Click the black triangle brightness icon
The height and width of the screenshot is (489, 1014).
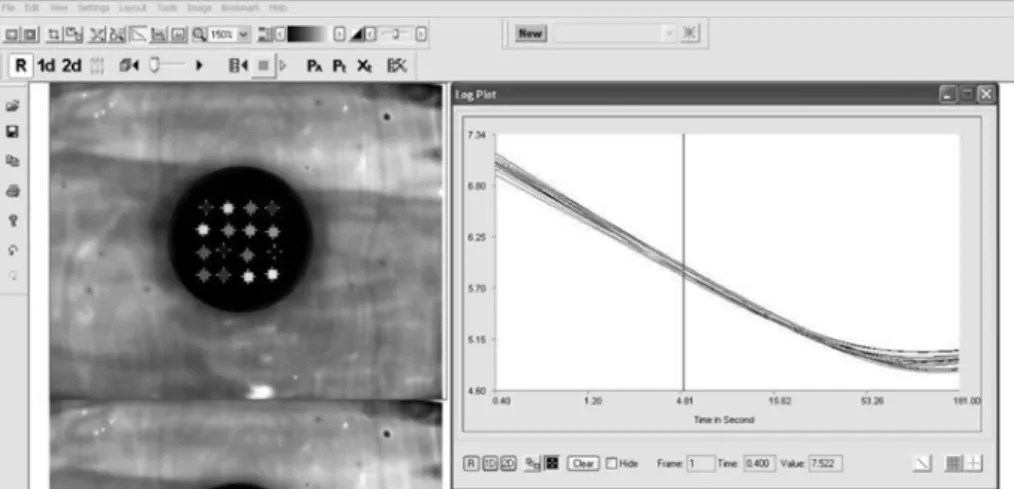coord(356,34)
